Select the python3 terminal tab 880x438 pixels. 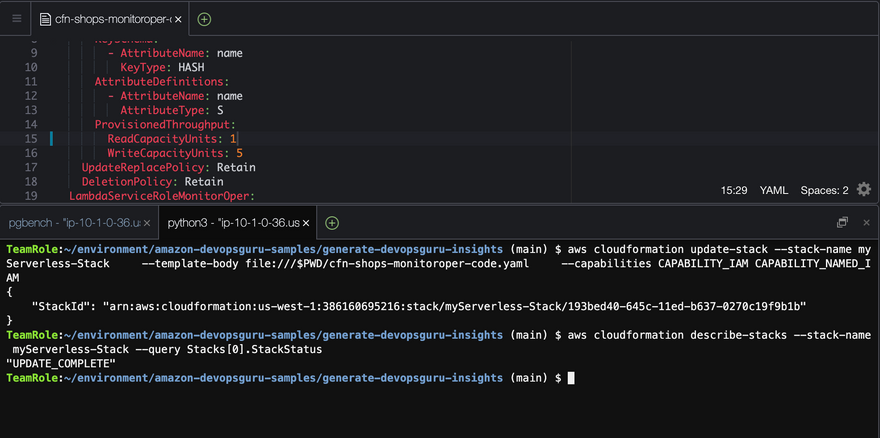click(x=233, y=223)
